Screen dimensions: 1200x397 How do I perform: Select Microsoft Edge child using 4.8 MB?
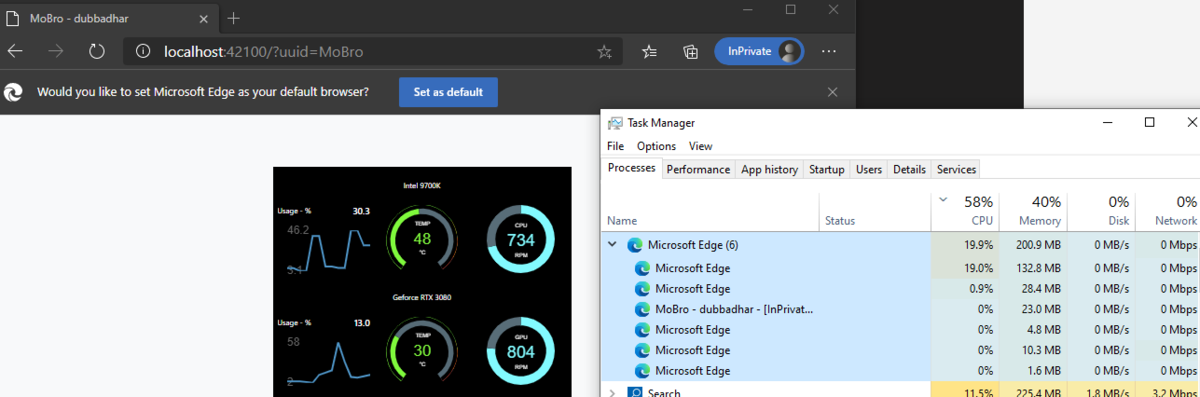[x=900, y=329]
